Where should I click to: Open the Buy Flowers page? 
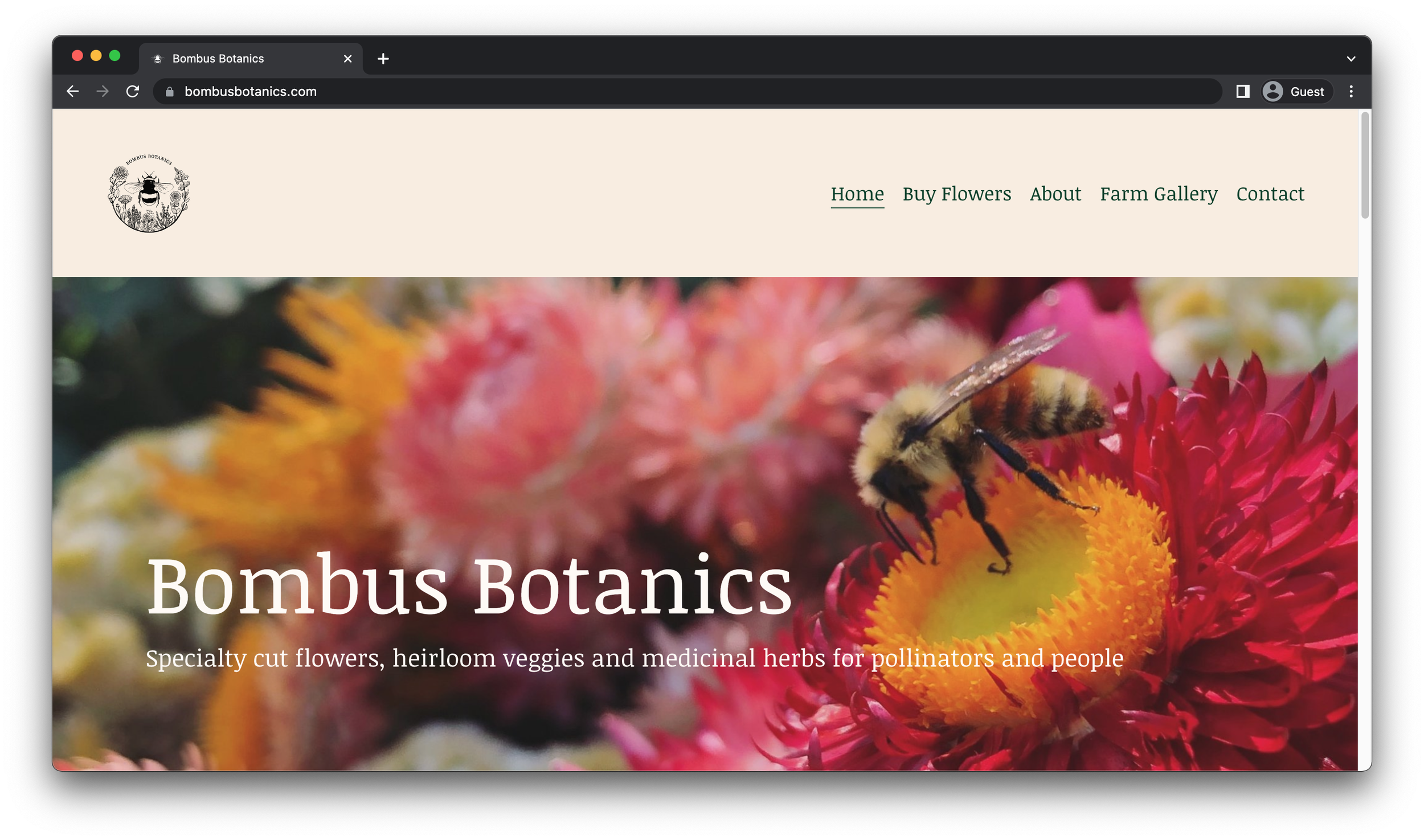tap(956, 194)
